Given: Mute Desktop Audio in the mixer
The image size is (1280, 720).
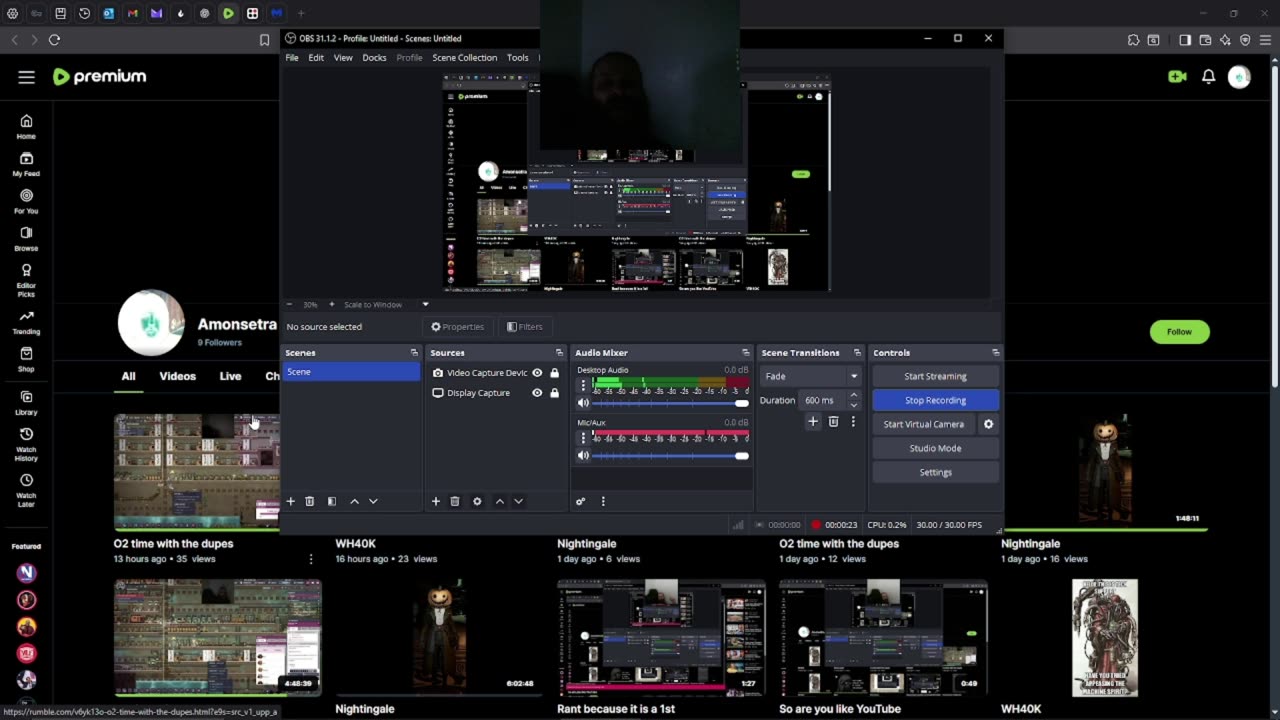Looking at the screenshot, I should [583, 403].
